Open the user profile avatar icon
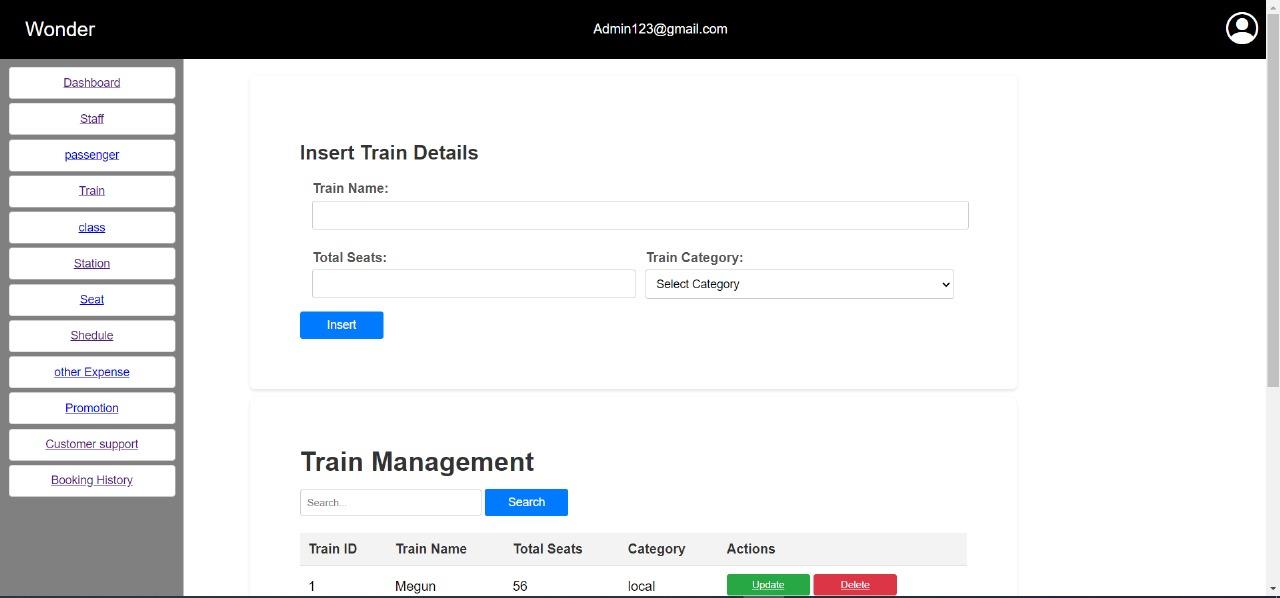 pos(1242,29)
